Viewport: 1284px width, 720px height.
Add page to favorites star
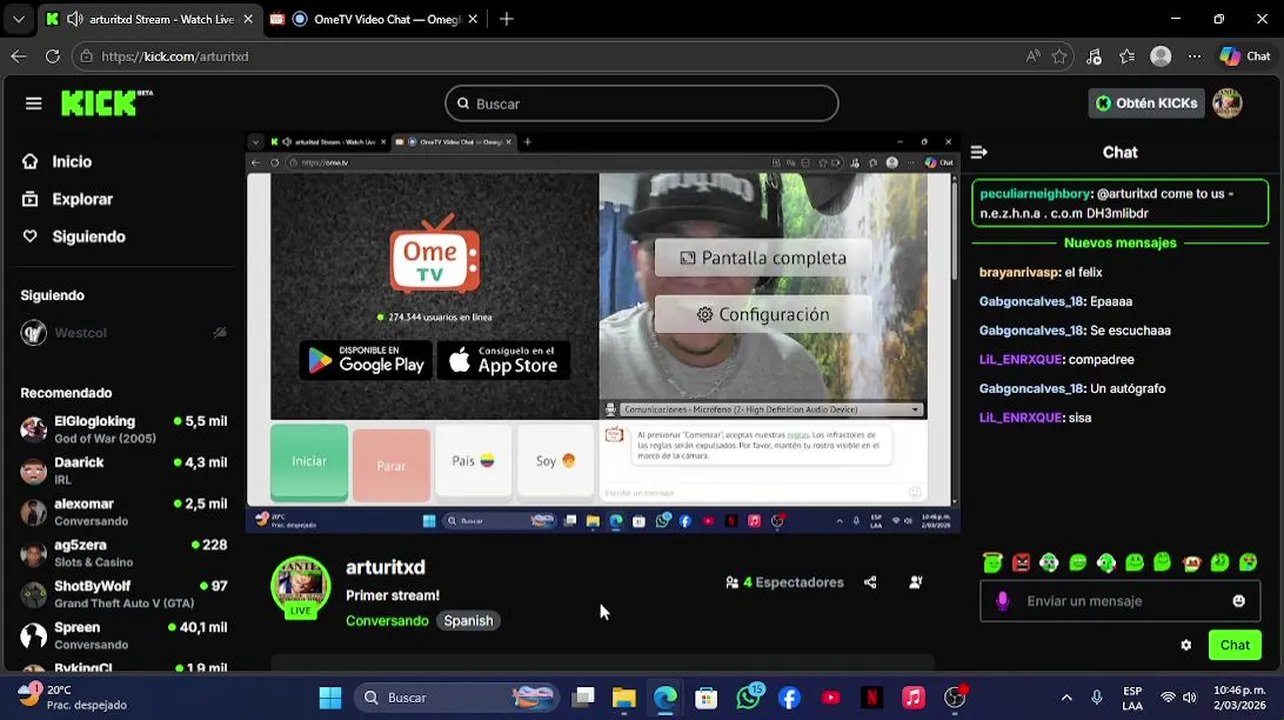1060,56
